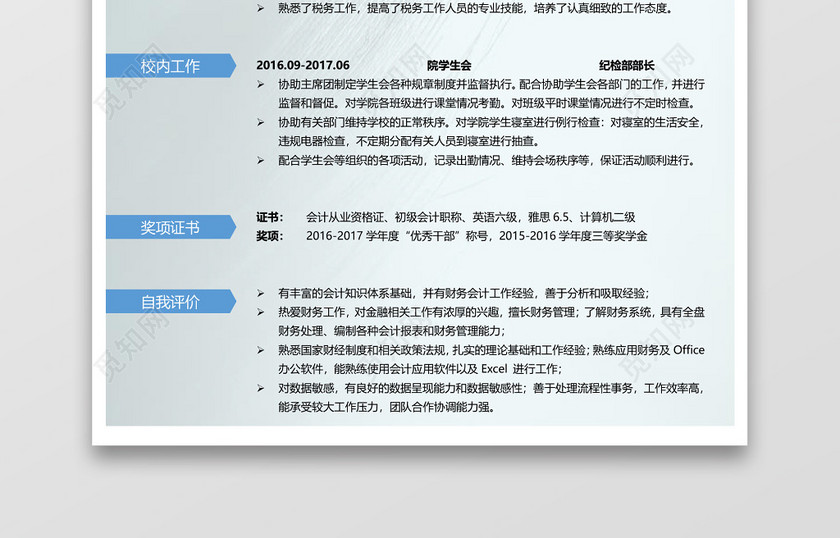
Task: Click the 奖项: label
Action: click(269, 236)
